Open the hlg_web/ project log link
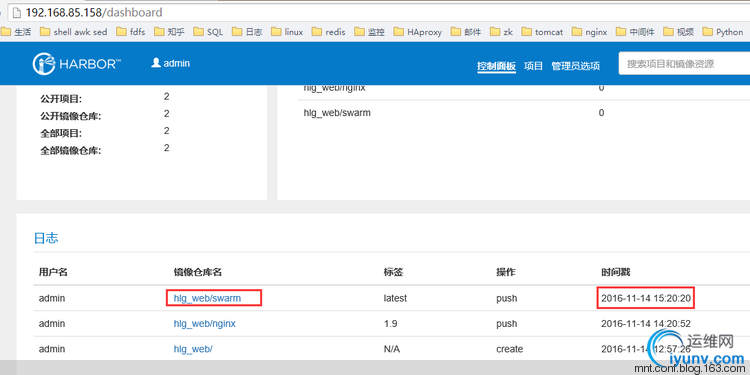 coord(193,349)
